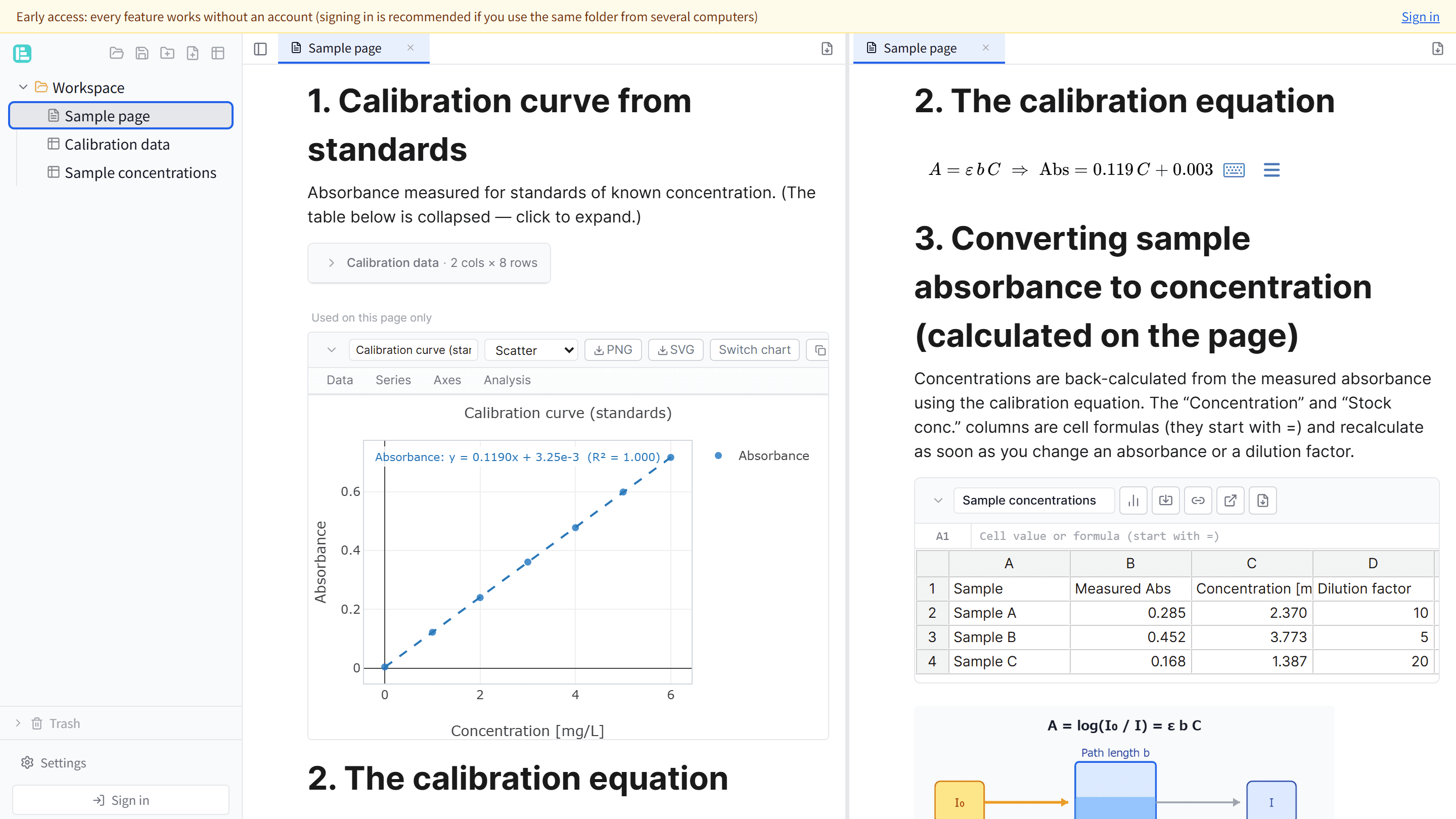Click the export icon in the left pane header
The height and width of the screenshot is (819, 1456).
pos(827,49)
